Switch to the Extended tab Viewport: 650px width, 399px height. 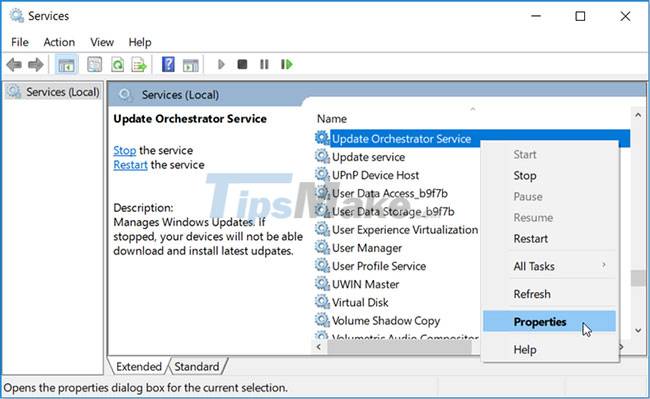coord(138,367)
